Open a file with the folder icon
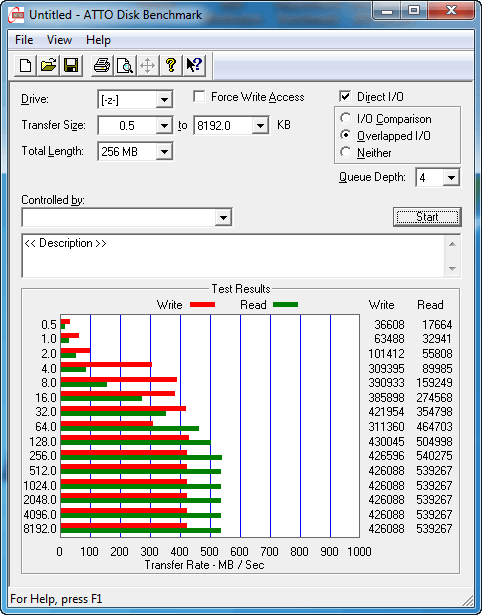482x615 pixels. click(x=48, y=65)
